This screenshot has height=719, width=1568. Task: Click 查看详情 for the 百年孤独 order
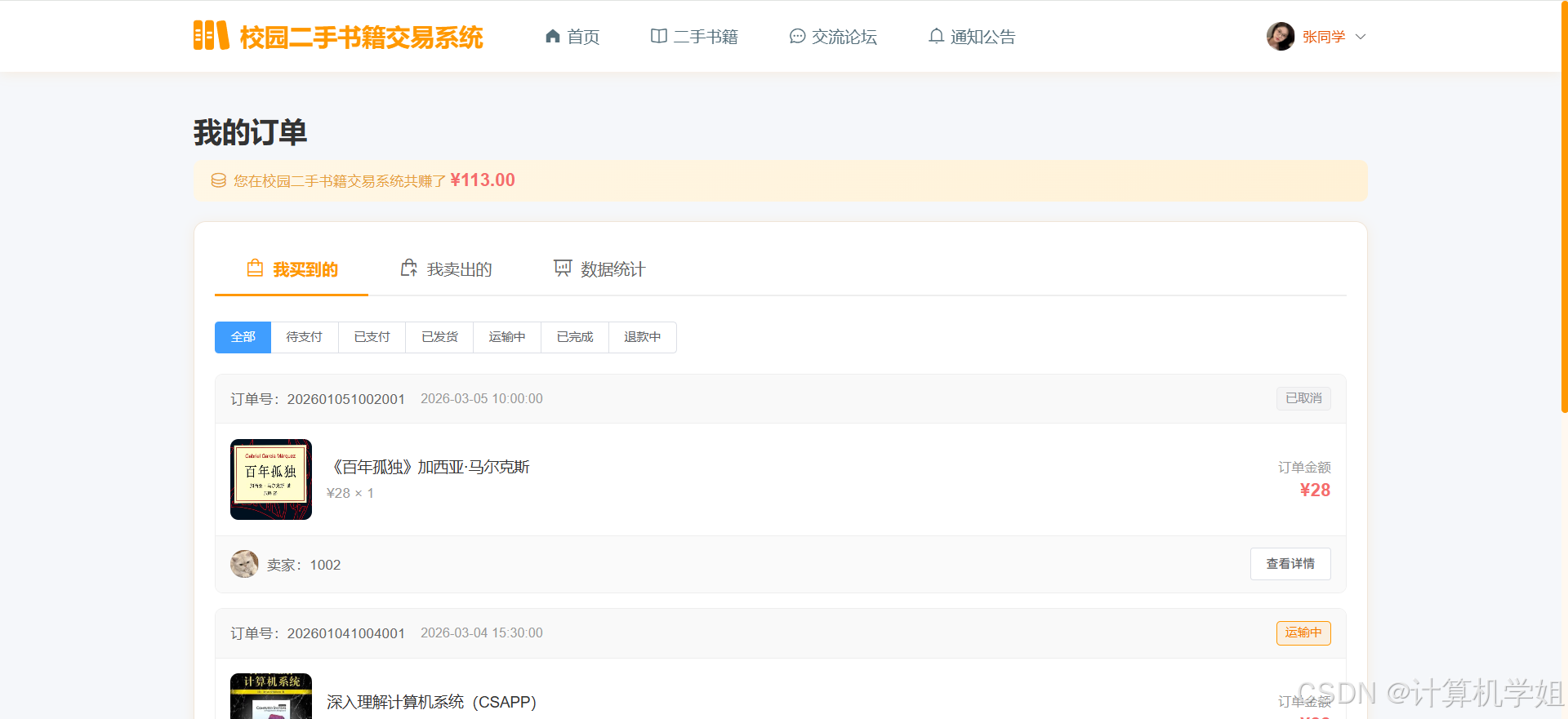click(x=1290, y=564)
